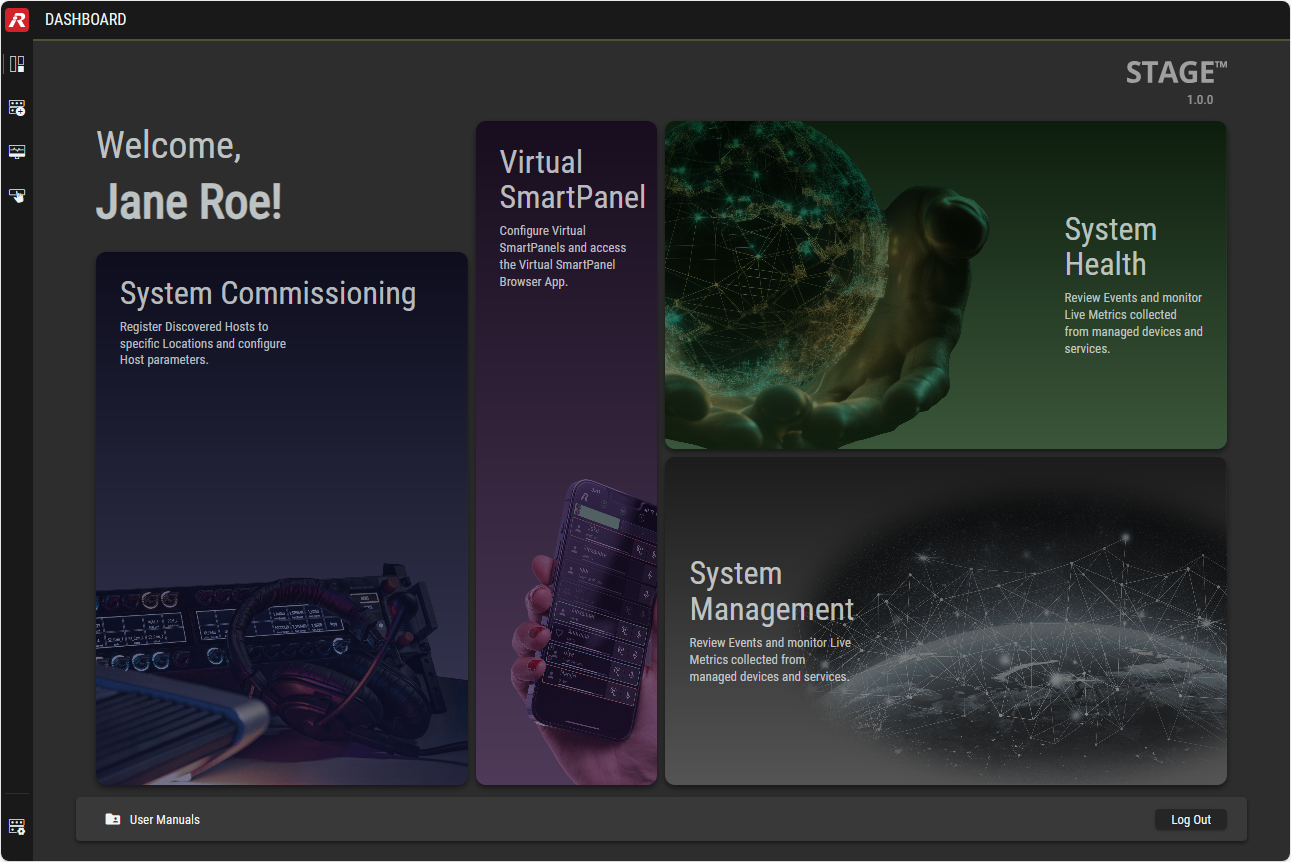Image resolution: width=1291 pixels, height=862 pixels.
Task: Click the Jane Roe! welcome name
Action: coord(189,202)
